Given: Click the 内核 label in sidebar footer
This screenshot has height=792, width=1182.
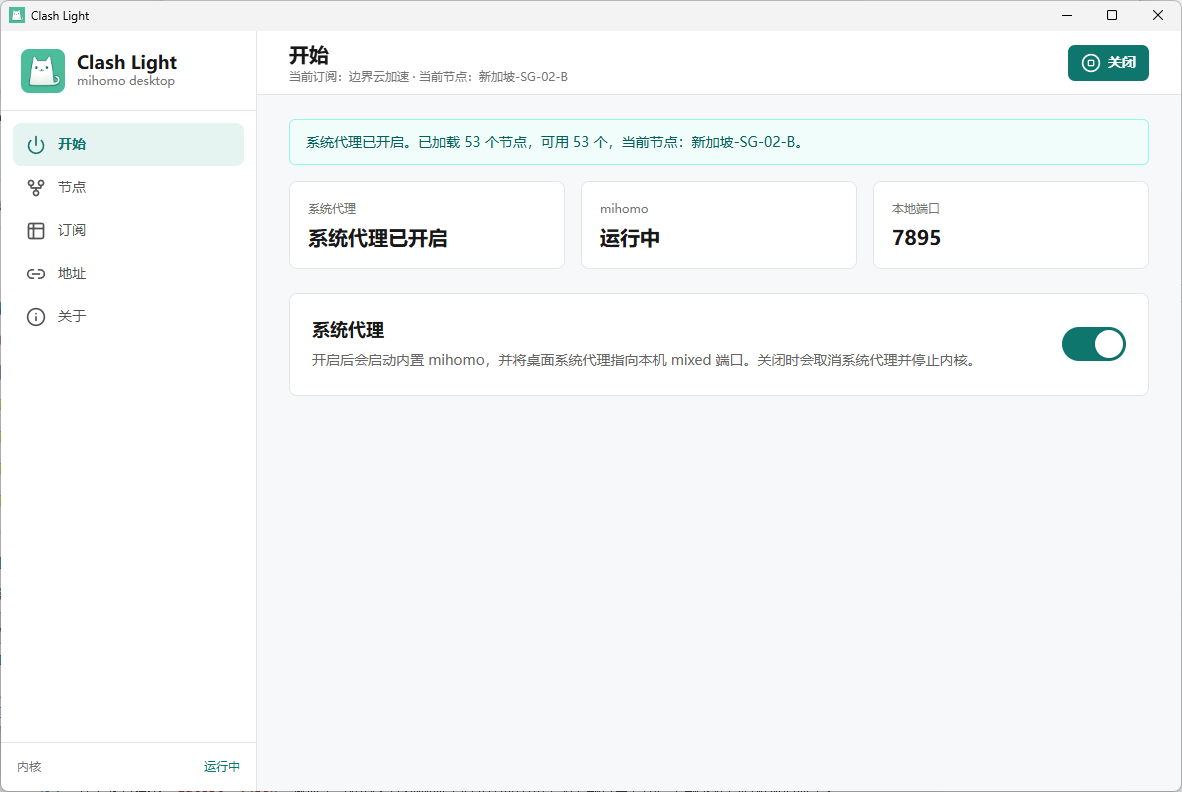Looking at the screenshot, I should (29, 766).
